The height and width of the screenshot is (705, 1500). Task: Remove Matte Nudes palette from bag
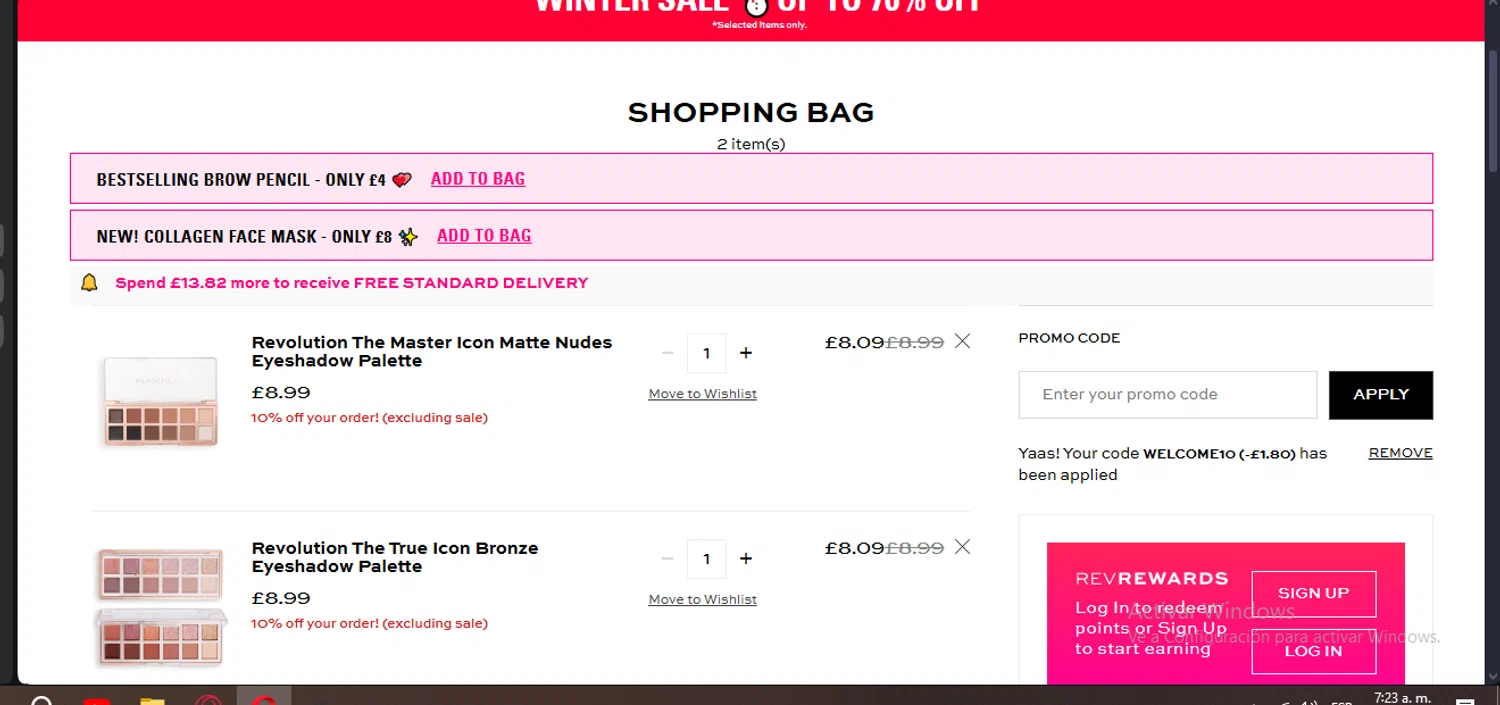(x=962, y=342)
